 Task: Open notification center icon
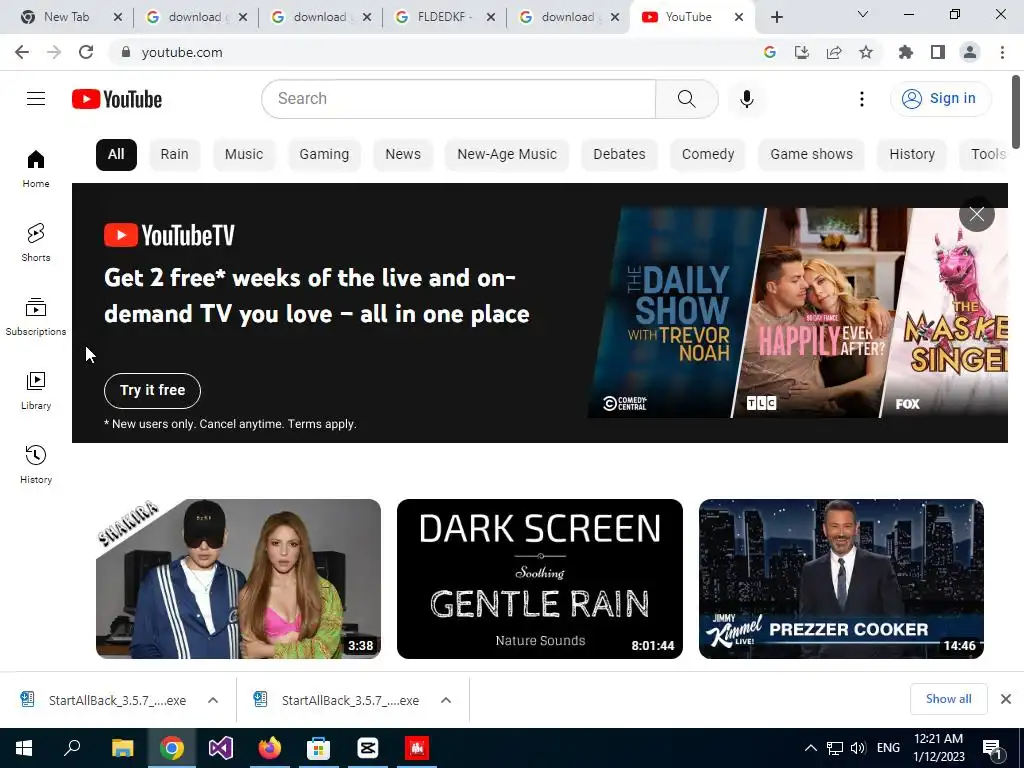992,748
